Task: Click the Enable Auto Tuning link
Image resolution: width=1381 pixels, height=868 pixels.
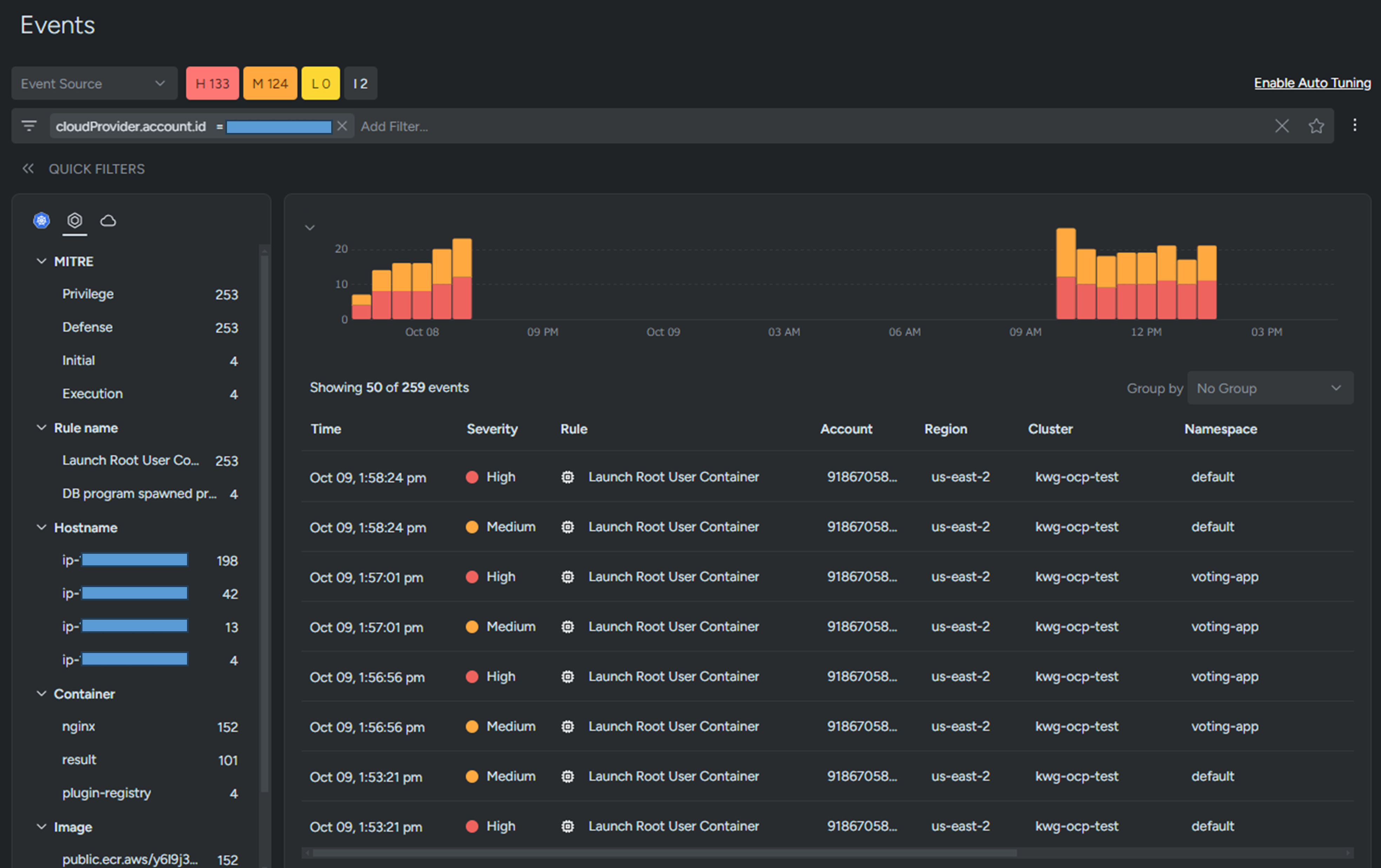Action: 1312,83
